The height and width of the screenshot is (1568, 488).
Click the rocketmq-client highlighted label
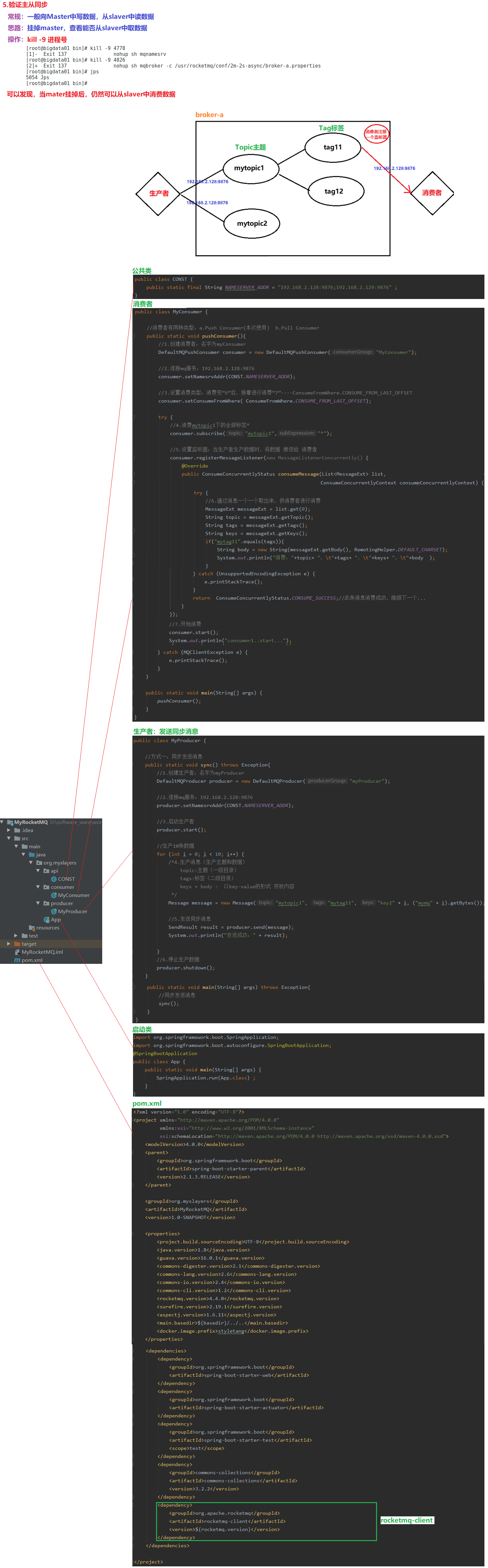407,1520
